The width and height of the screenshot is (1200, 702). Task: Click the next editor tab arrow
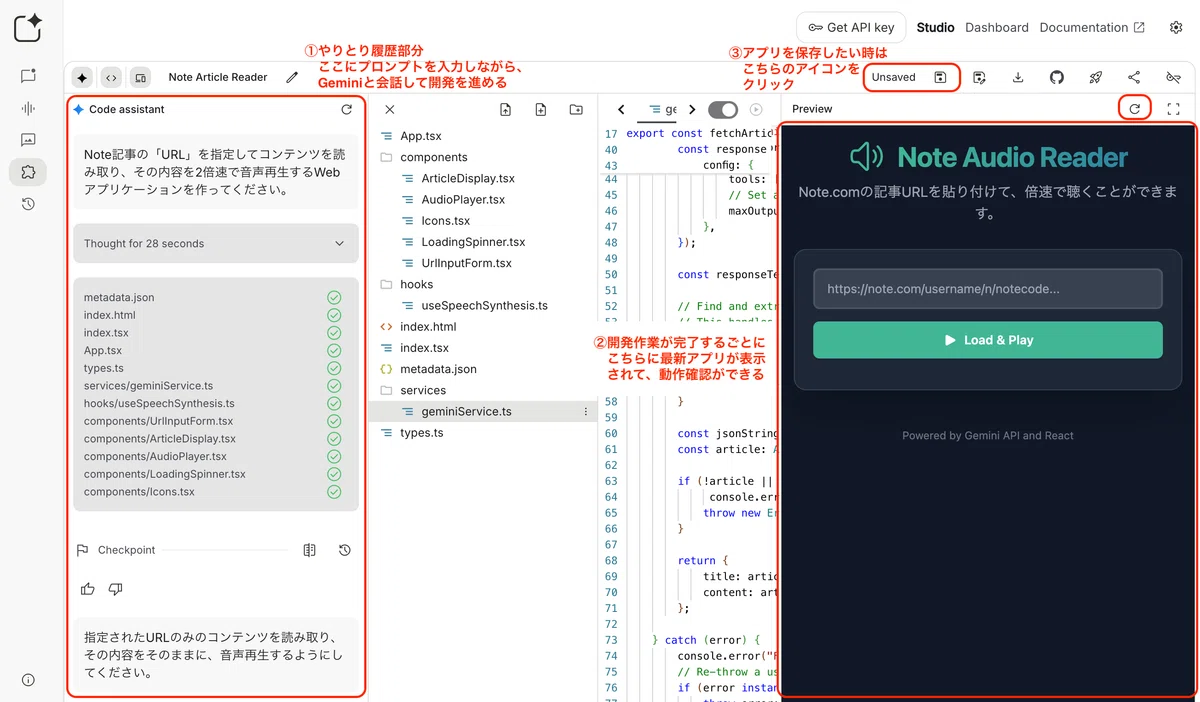pyautogui.click(x=692, y=110)
